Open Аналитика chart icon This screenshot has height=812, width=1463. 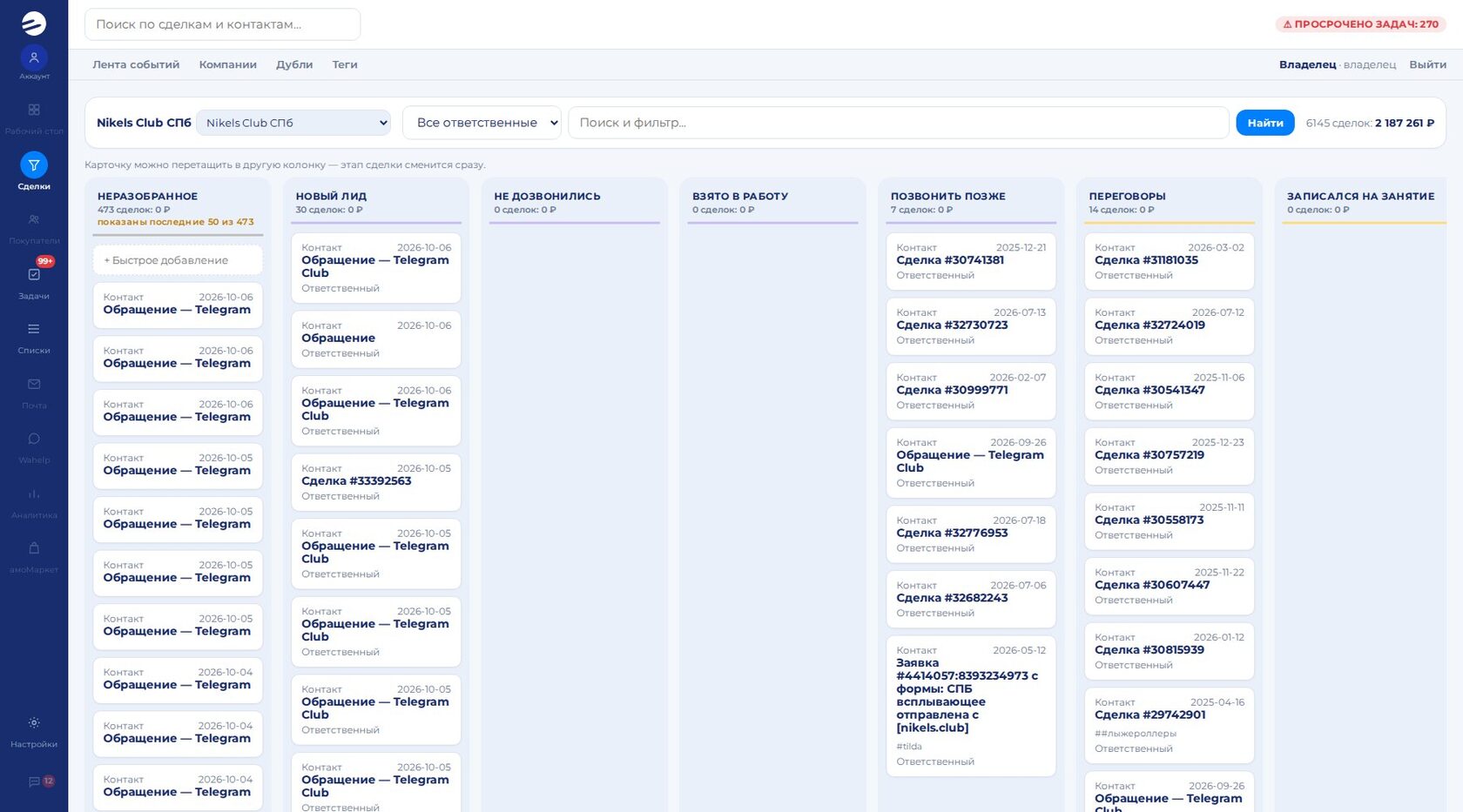pos(34,494)
